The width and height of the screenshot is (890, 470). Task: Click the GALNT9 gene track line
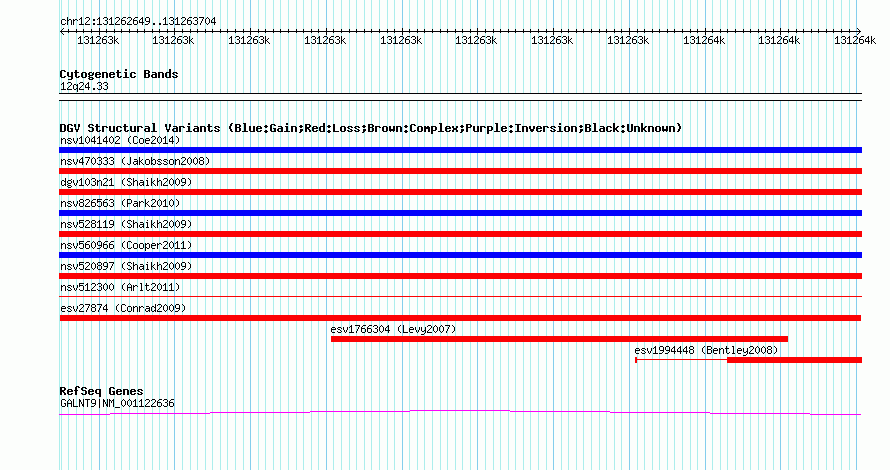pyautogui.click(x=460, y=413)
